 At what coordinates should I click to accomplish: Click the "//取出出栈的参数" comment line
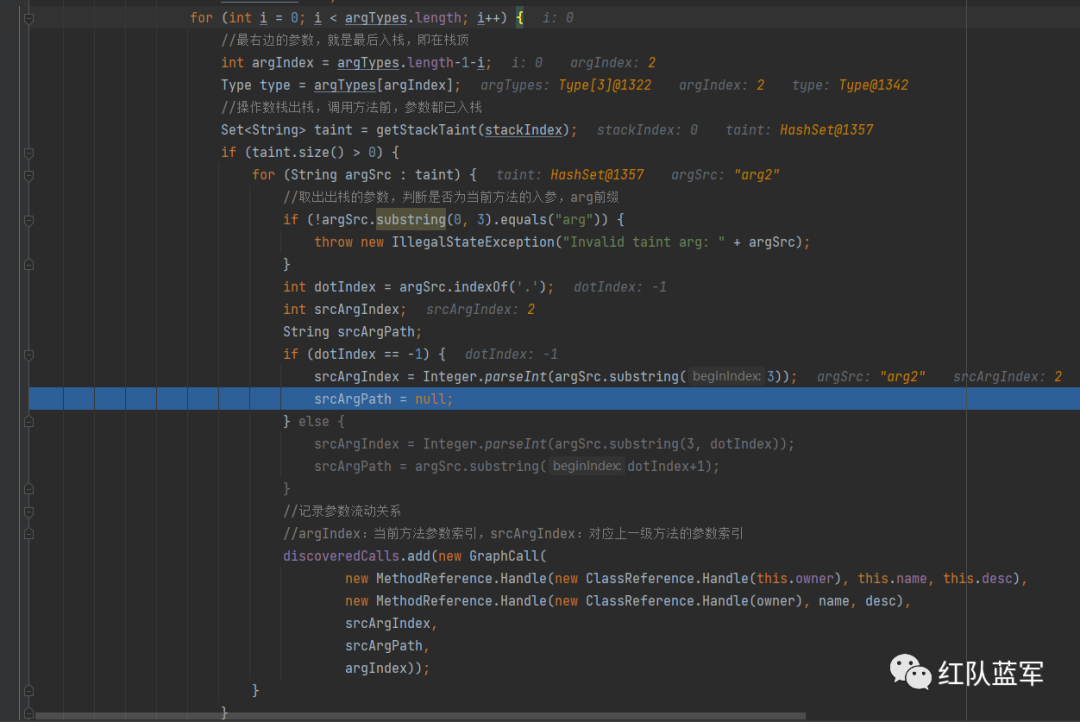pyautogui.click(x=450, y=198)
